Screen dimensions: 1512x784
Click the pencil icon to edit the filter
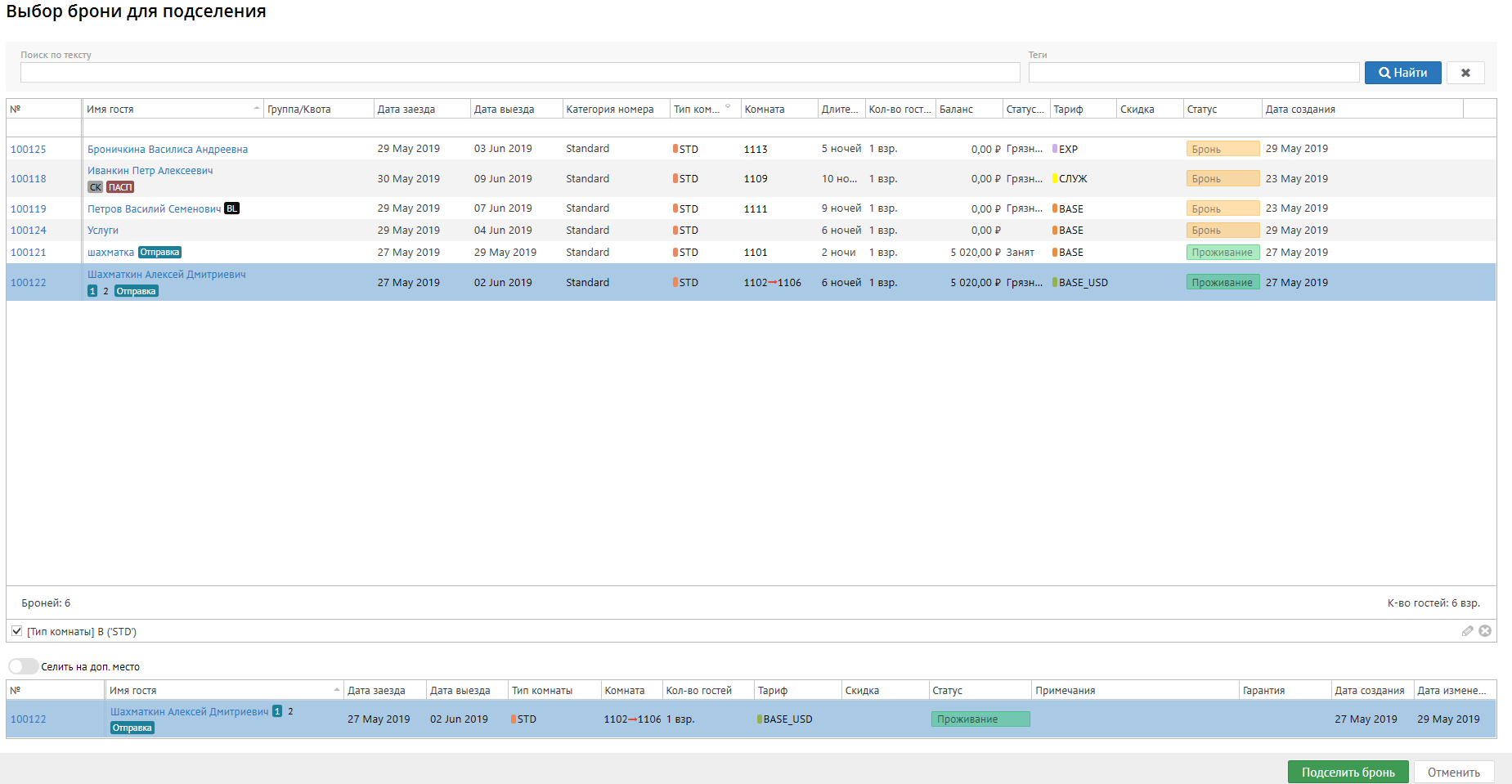1467,631
